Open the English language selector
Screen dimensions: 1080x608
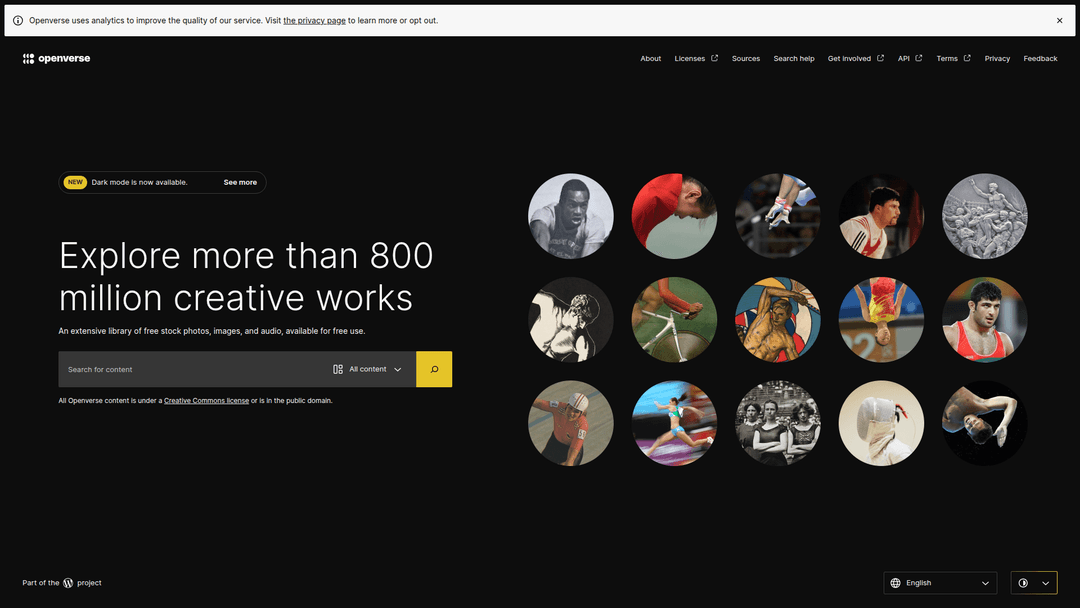coord(940,583)
